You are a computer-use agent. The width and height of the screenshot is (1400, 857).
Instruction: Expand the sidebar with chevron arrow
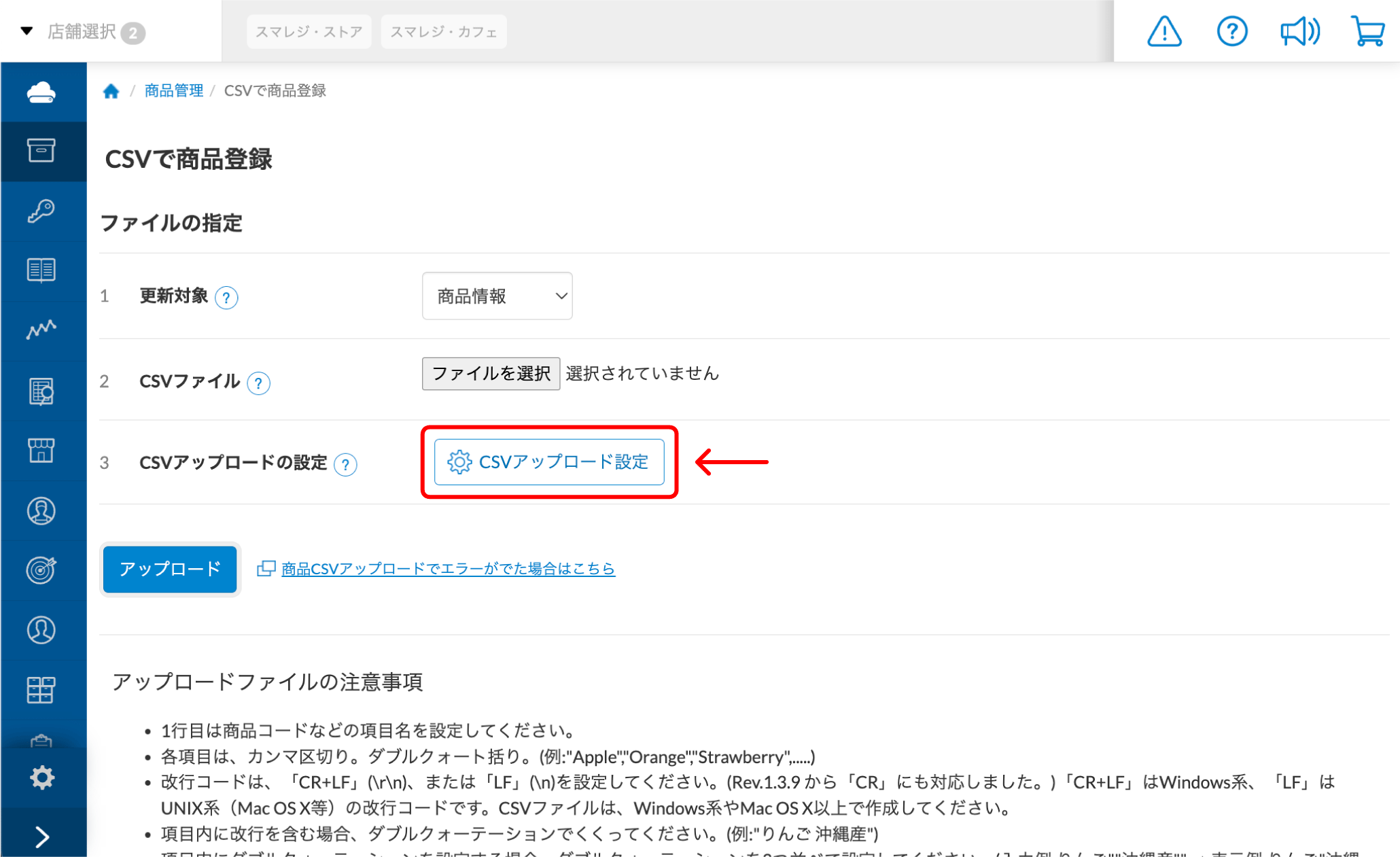point(41,837)
